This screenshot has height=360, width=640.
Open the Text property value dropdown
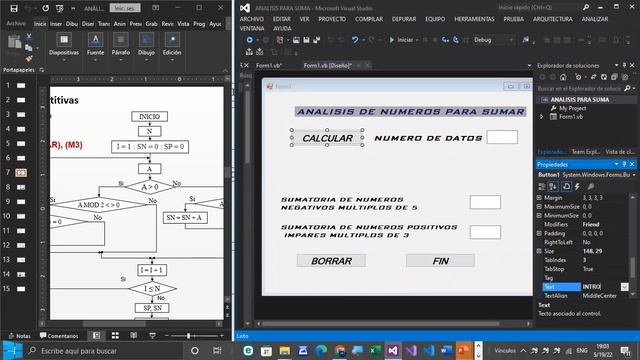pyautogui.click(x=624, y=287)
